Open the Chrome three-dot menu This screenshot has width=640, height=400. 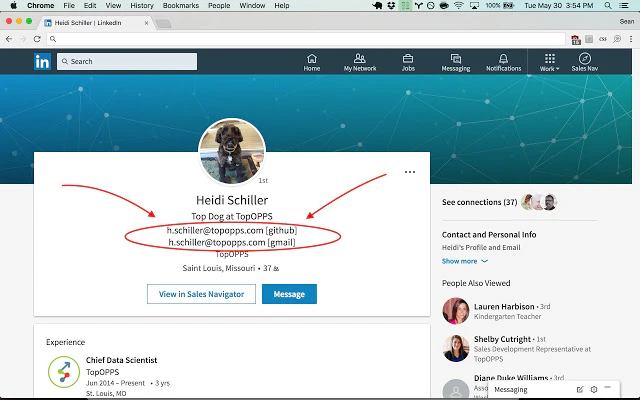pyautogui.click(x=631, y=39)
